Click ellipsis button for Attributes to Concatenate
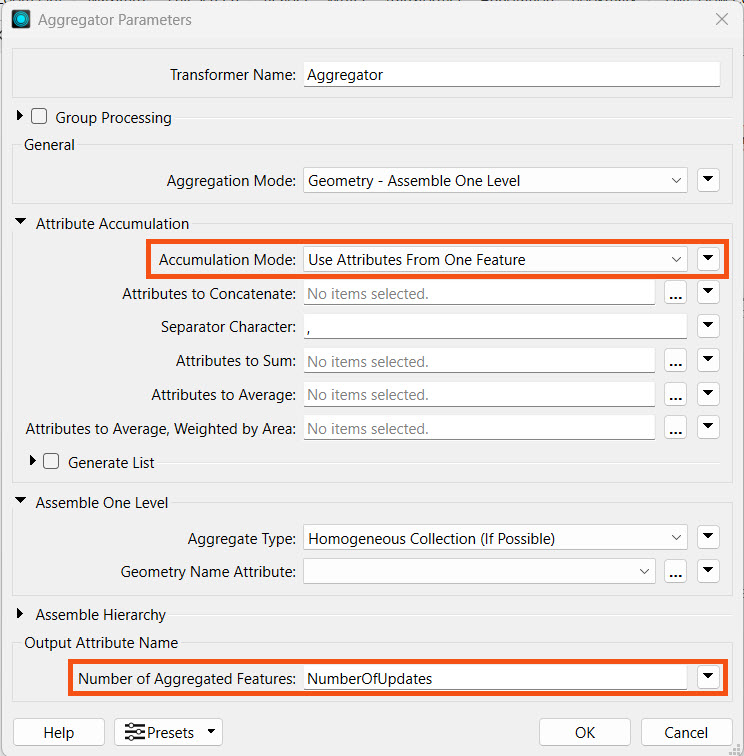744x756 pixels. click(x=675, y=294)
